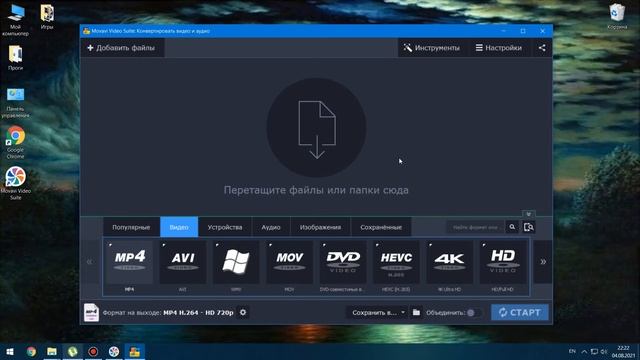Viewport: 640px width, 360px height.
Task: Open the Windows Start menu
Action: (x=10, y=351)
